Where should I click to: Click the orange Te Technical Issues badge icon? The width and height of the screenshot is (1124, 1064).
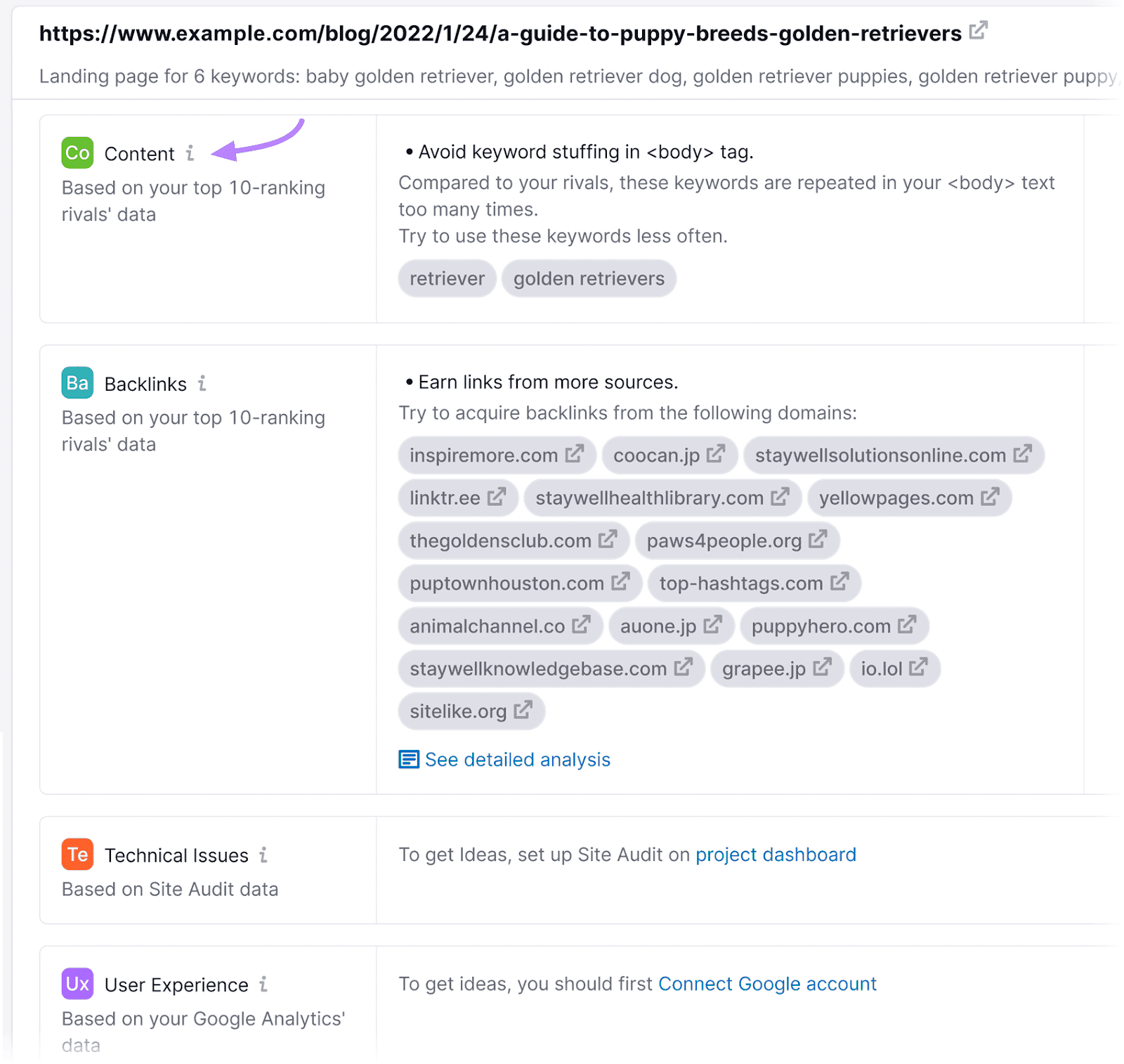coord(77,855)
